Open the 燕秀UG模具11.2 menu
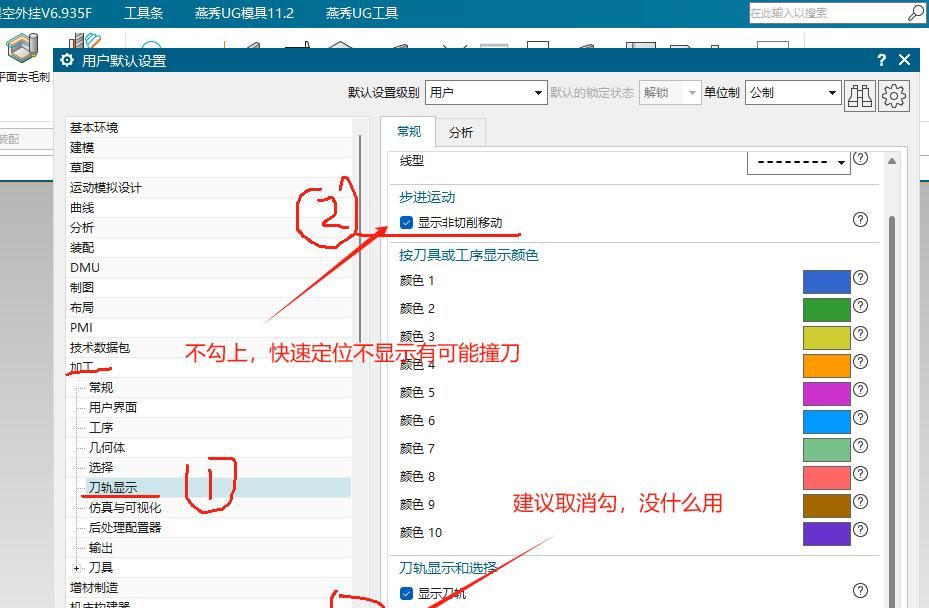Screen dimensions: 929x608 244,13
